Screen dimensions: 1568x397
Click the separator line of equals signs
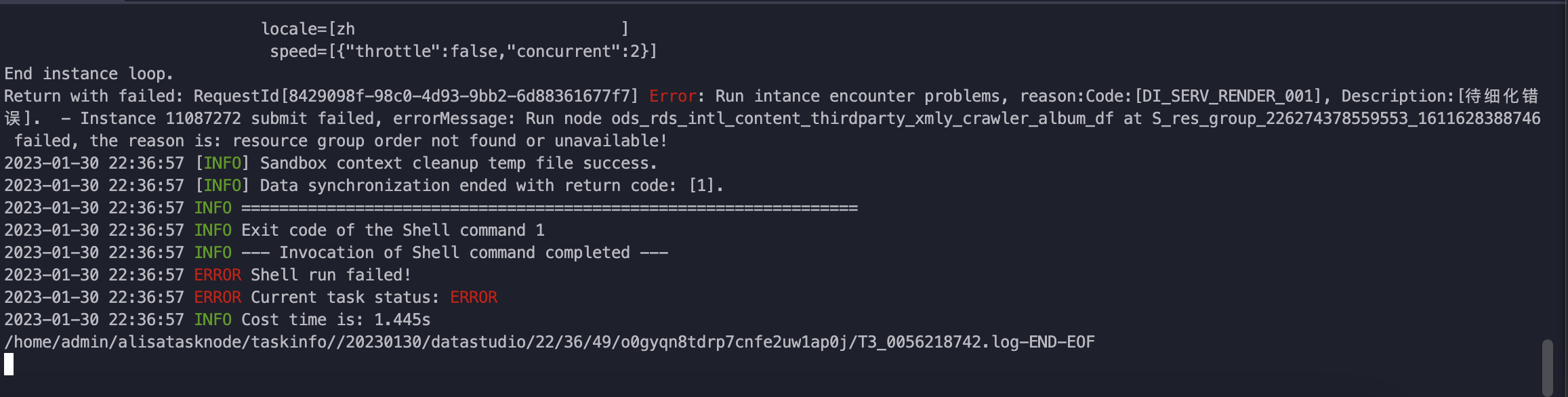tap(550, 208)
